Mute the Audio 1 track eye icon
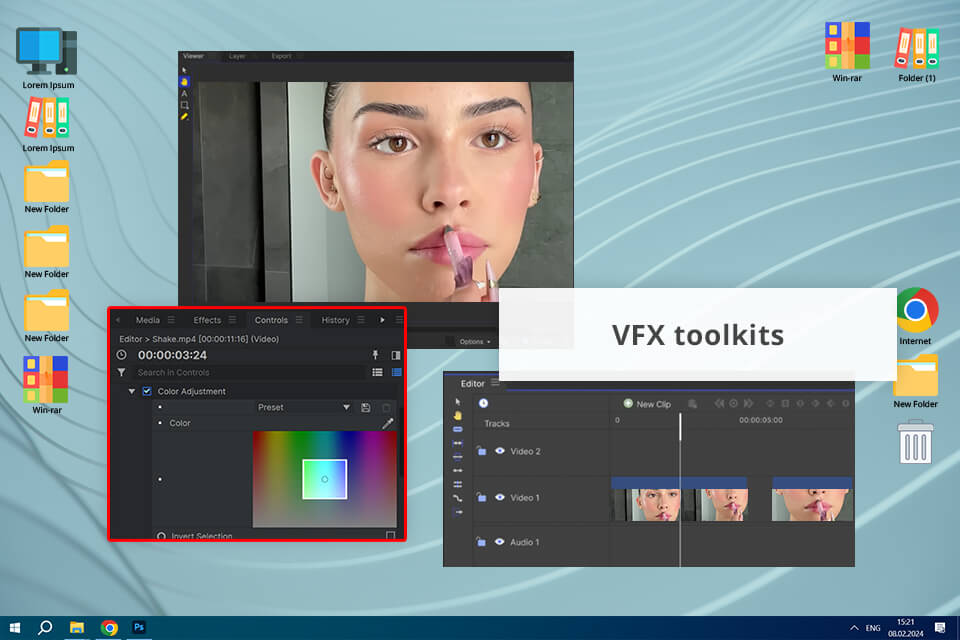 click(500, 541)
